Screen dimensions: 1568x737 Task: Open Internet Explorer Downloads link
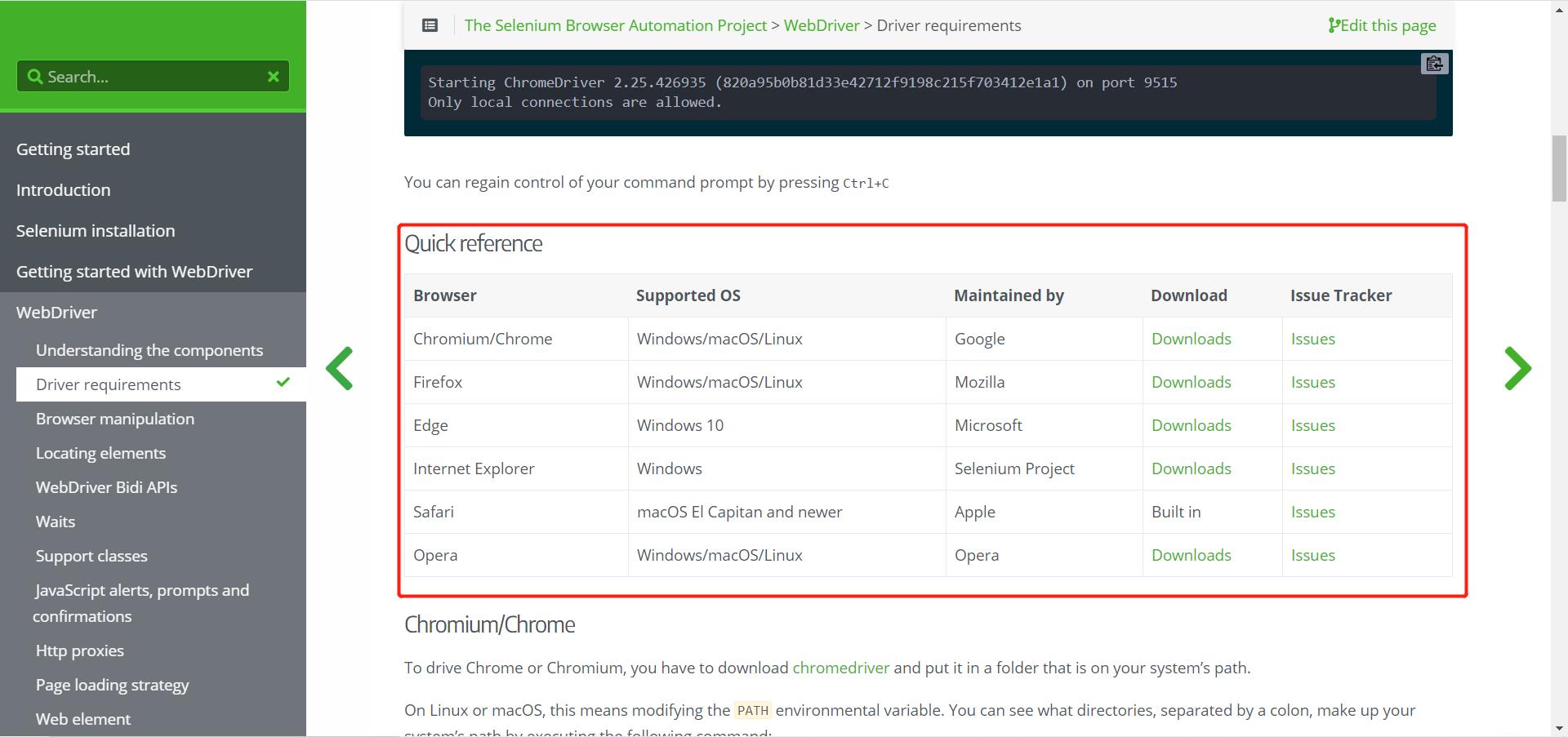point(1192,468)
